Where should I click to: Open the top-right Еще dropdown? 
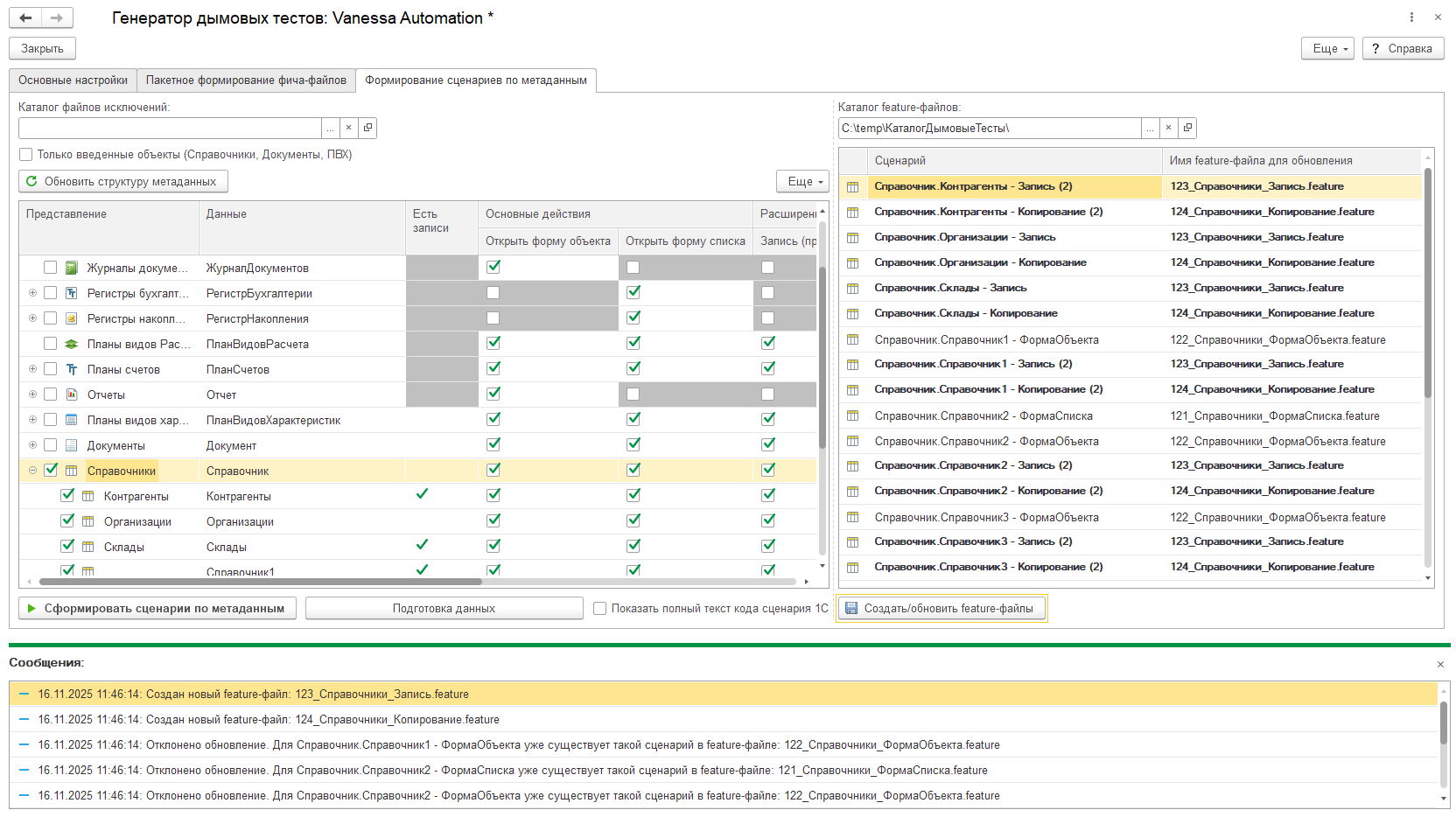tap(1328, 49)
